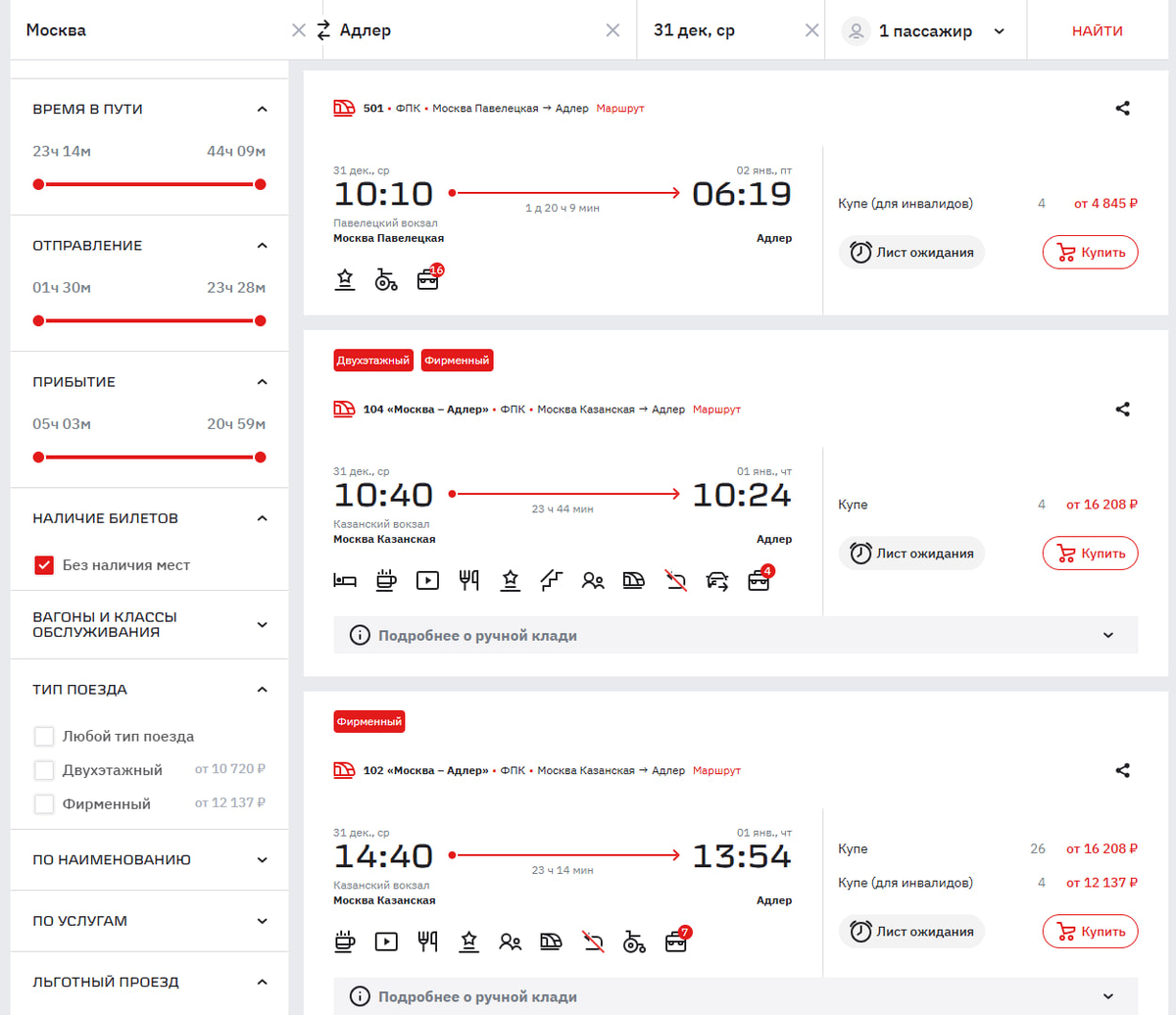The image size is (1176, 1015).
Task: Click crossed-out non-refundable icon on train 104
Action: [x=675, y=580]
